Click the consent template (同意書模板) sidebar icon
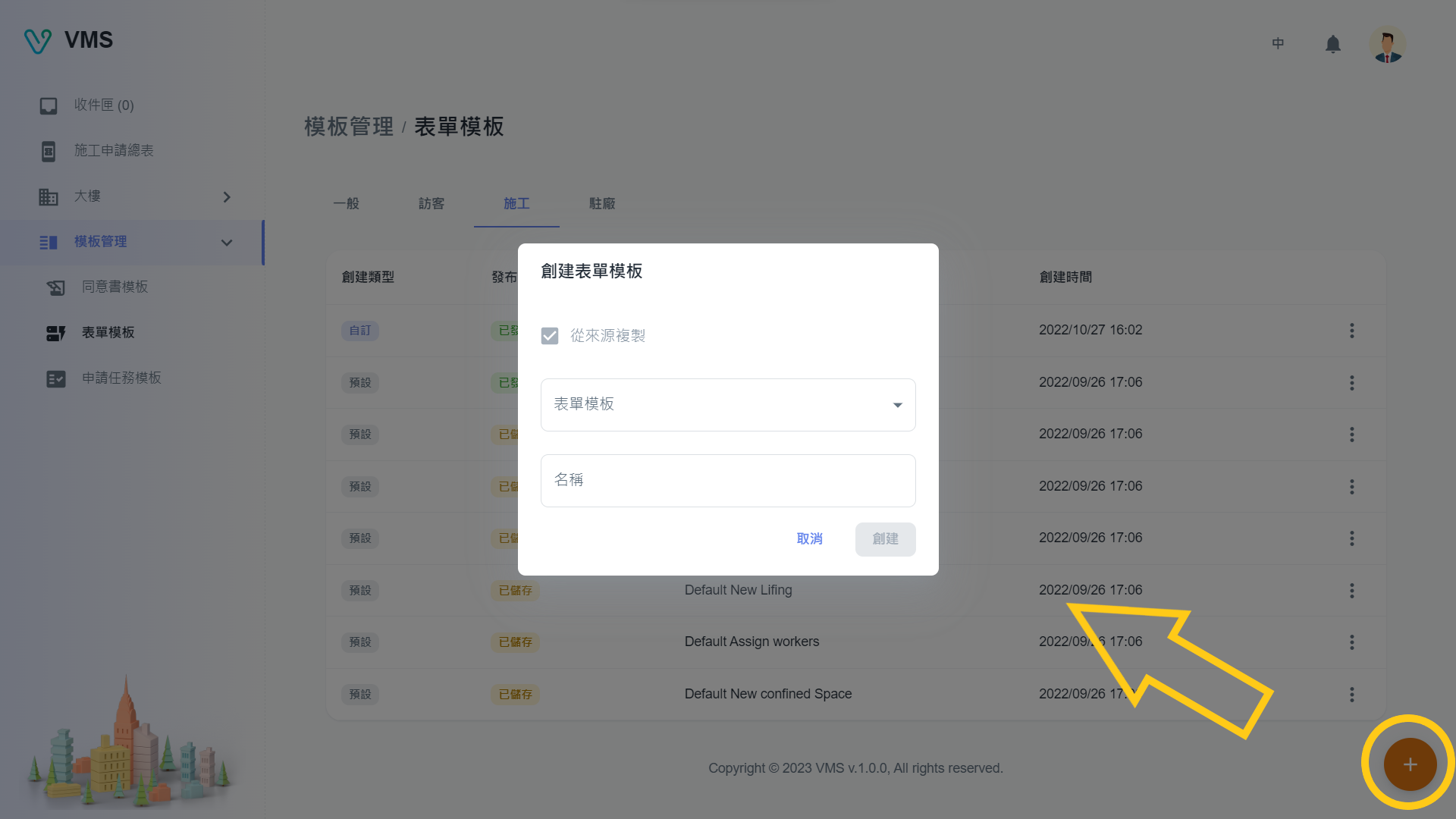The height and width of the screenshot is (819, 1456). point(55,287)
